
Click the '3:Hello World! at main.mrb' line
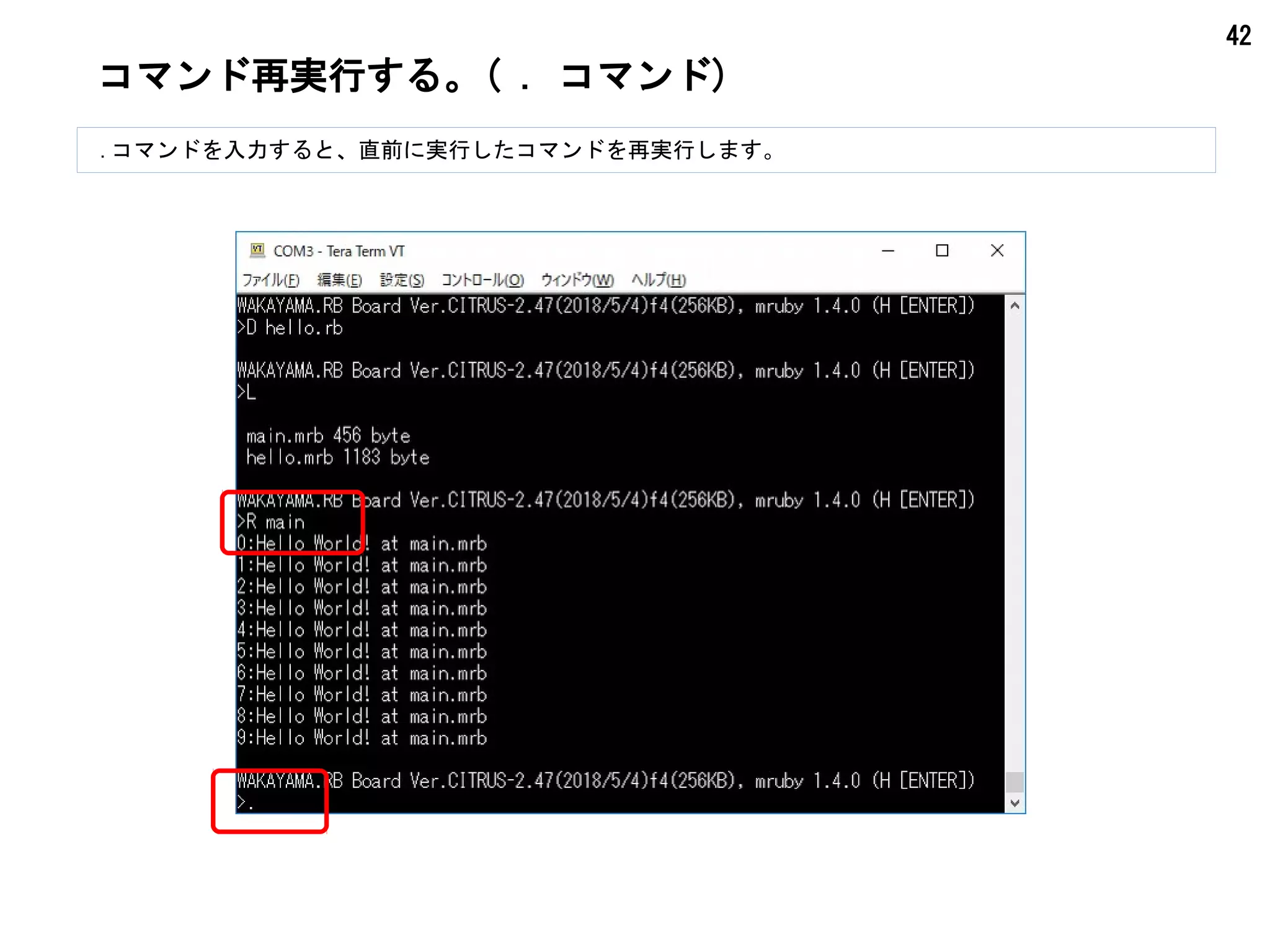point(362,609)
